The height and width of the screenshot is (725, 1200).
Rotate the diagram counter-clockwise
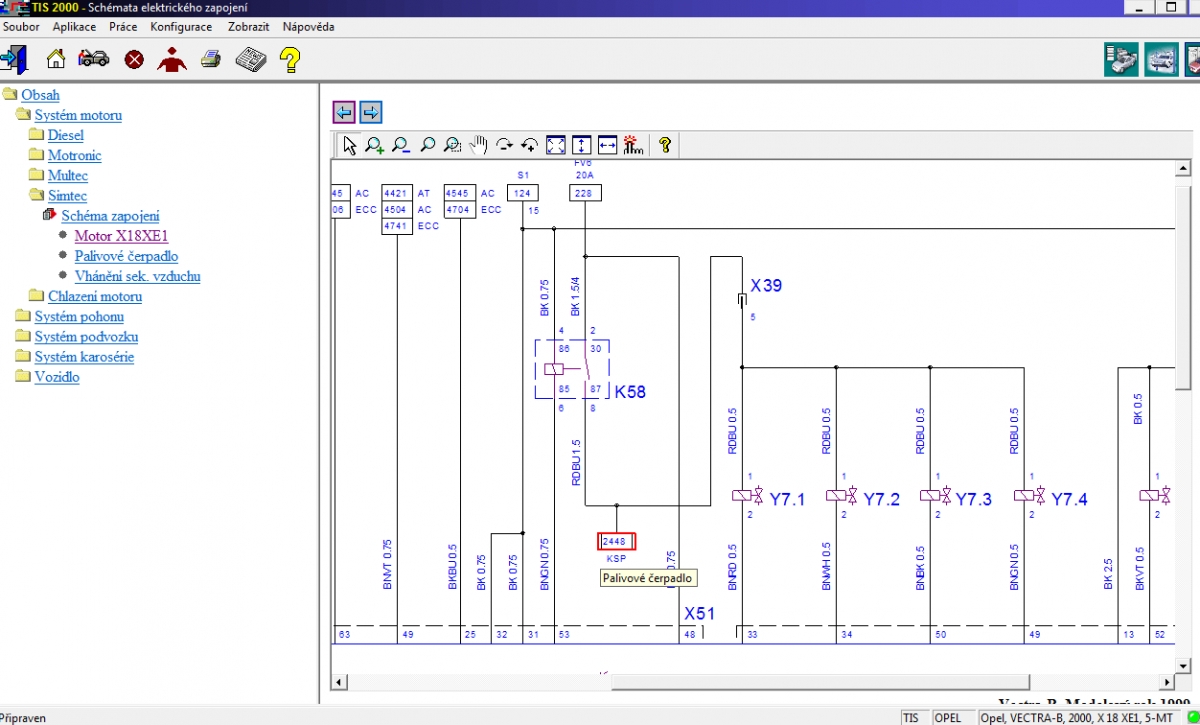530,145
